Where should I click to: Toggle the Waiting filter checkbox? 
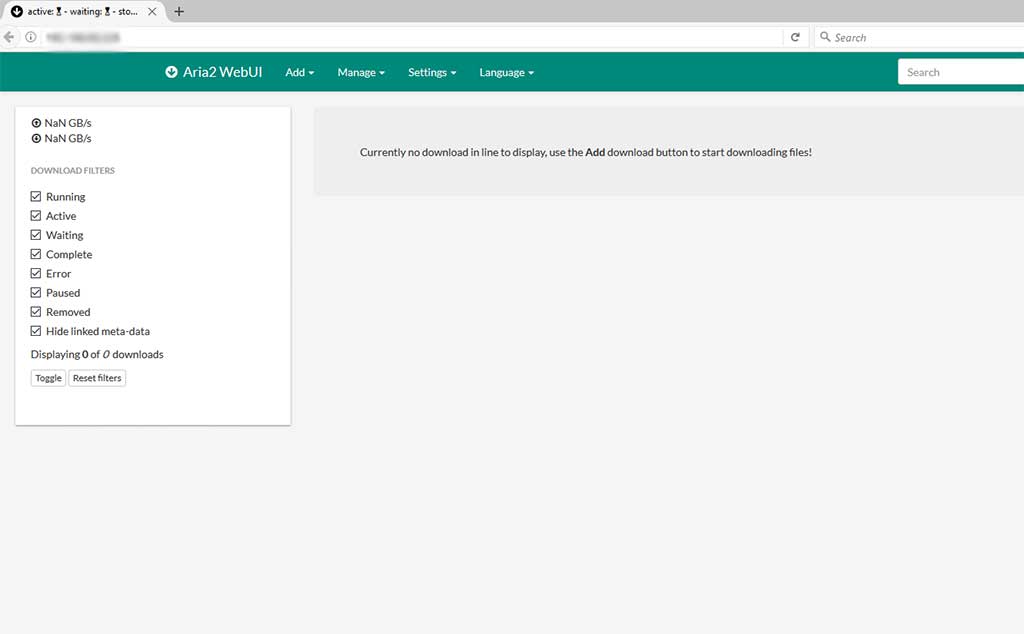[x=36, y=234]
